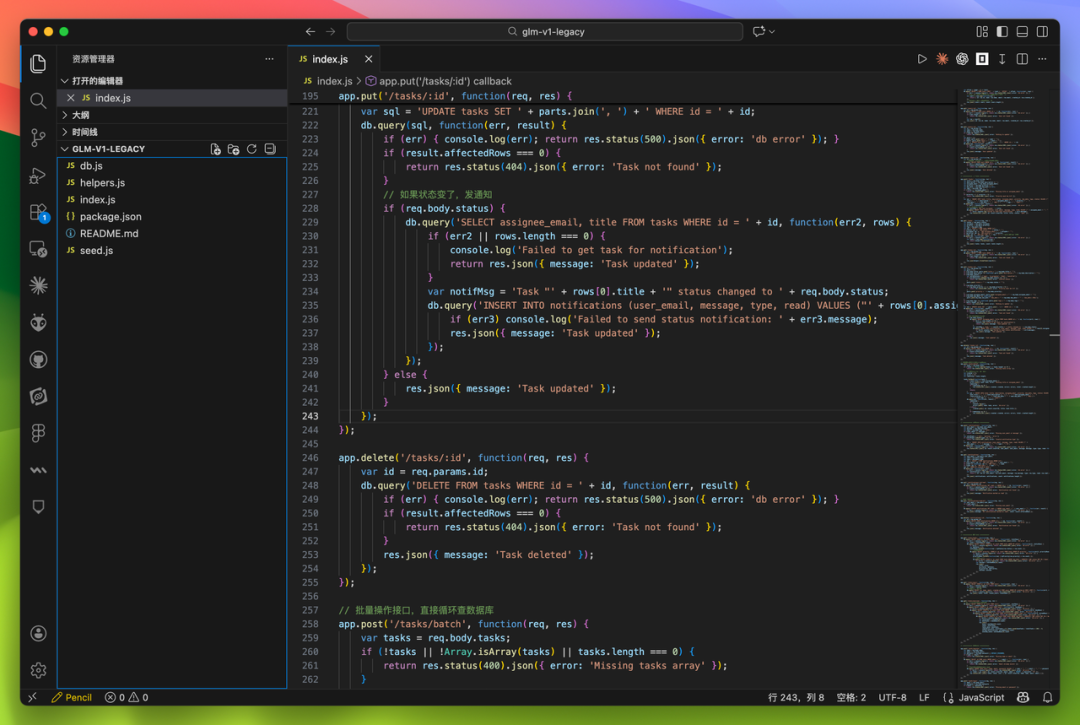Toggle the bottom panel visibility
Image resolution: width=1080 pixels, height=725 pixels.
click(x=1022, y=32)
